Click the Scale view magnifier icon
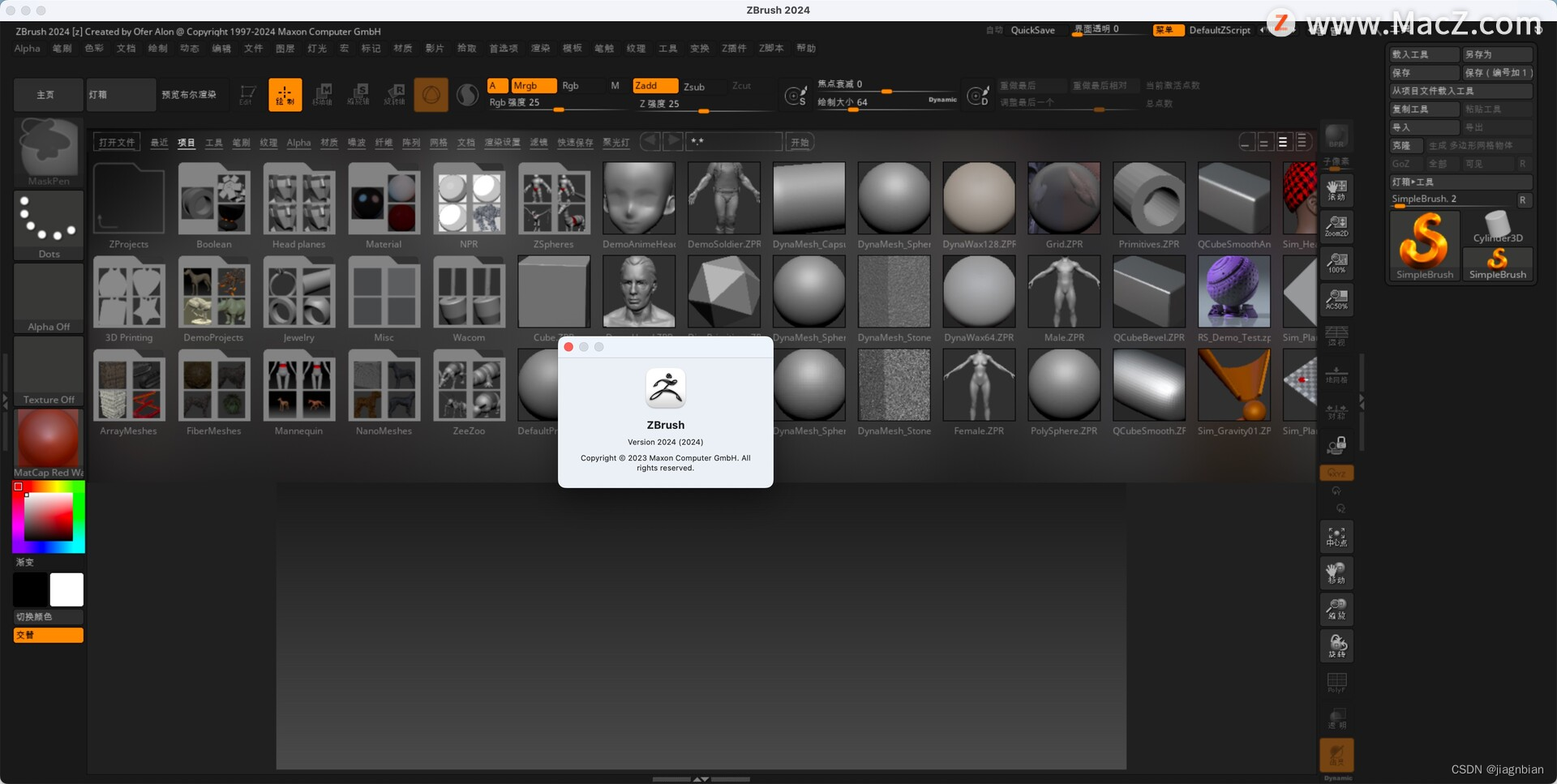1557x784 pixels. (1336, 609)
